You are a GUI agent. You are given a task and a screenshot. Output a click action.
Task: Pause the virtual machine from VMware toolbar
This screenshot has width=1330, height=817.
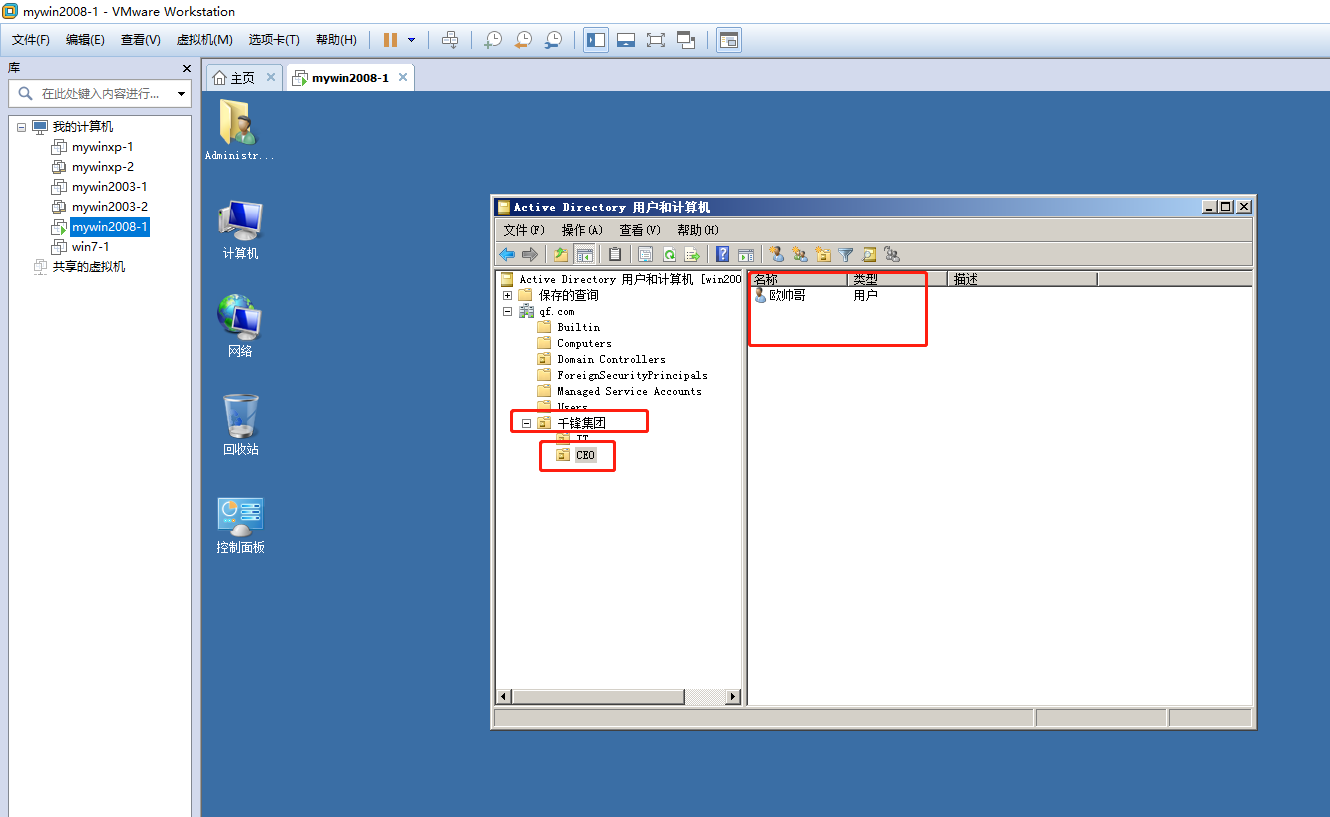(390, 40)
